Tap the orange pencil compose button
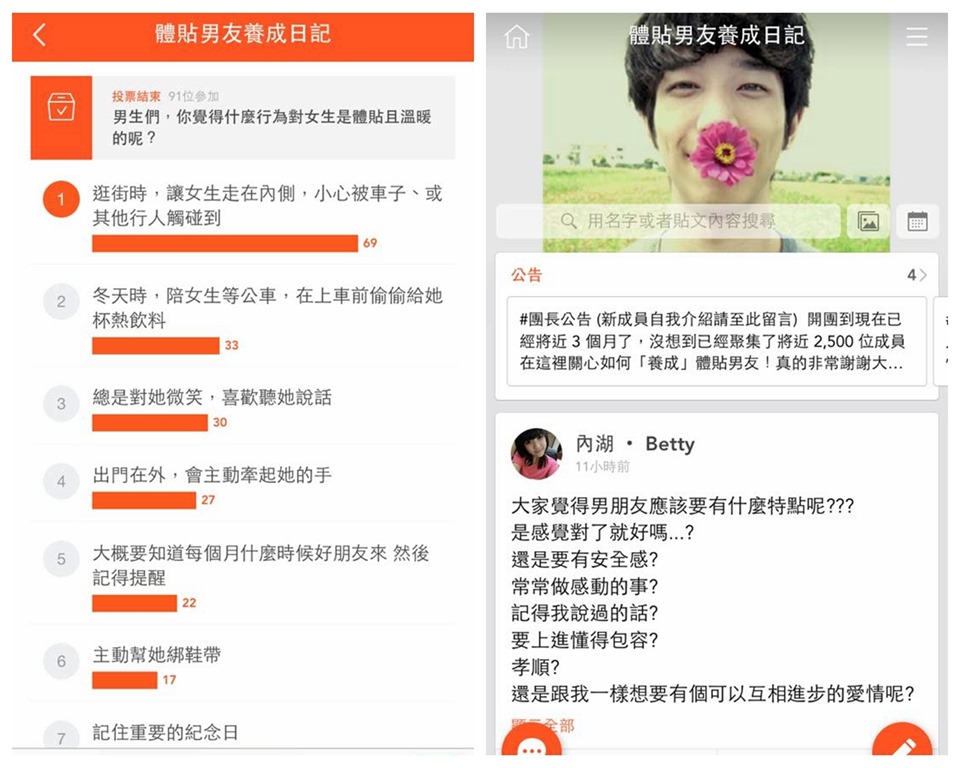960x768 pixels. [x=903, y=740]
